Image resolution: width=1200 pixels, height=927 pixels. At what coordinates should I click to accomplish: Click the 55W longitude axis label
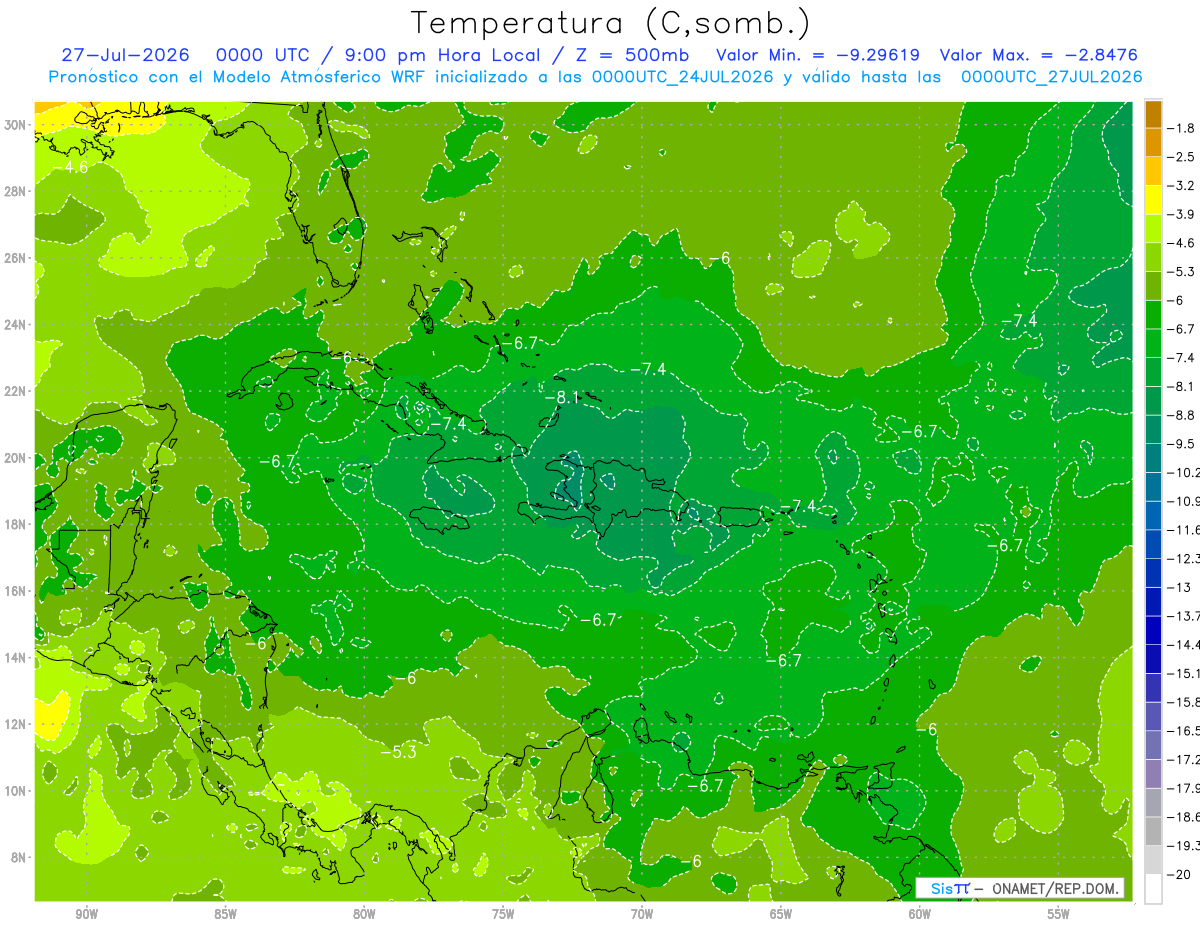tap(1059, 914)
